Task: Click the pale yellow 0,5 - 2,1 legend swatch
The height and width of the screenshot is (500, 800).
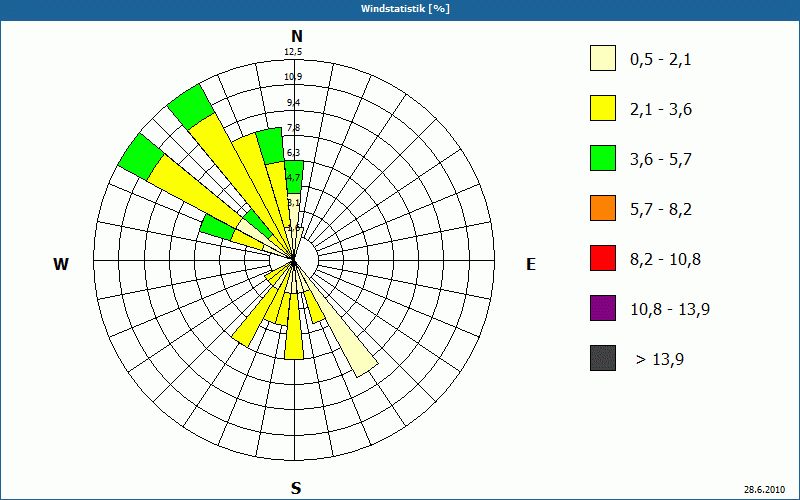Action: [x=603, y=58]
